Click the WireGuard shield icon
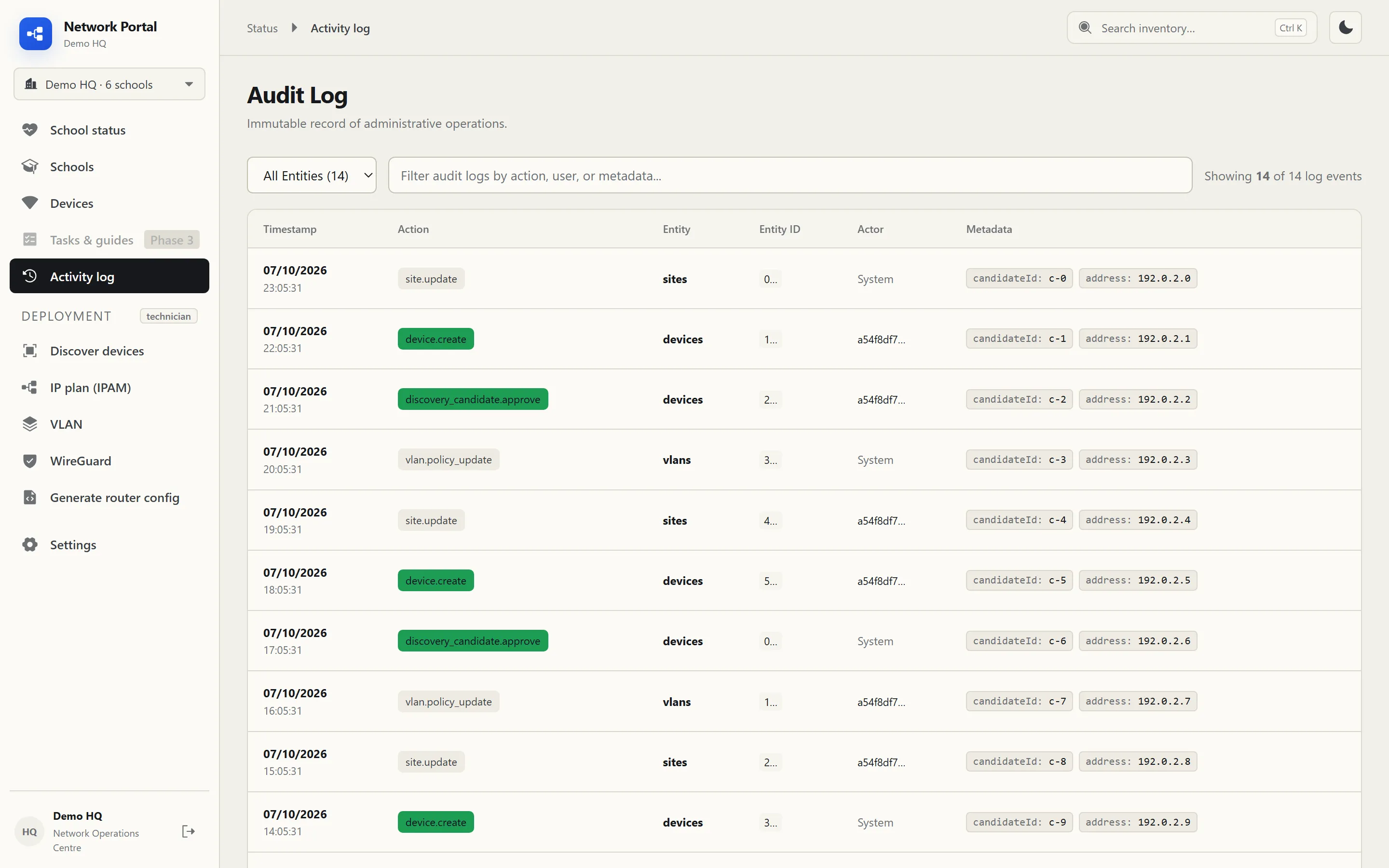1389x868 pixels. pos(30,461)
